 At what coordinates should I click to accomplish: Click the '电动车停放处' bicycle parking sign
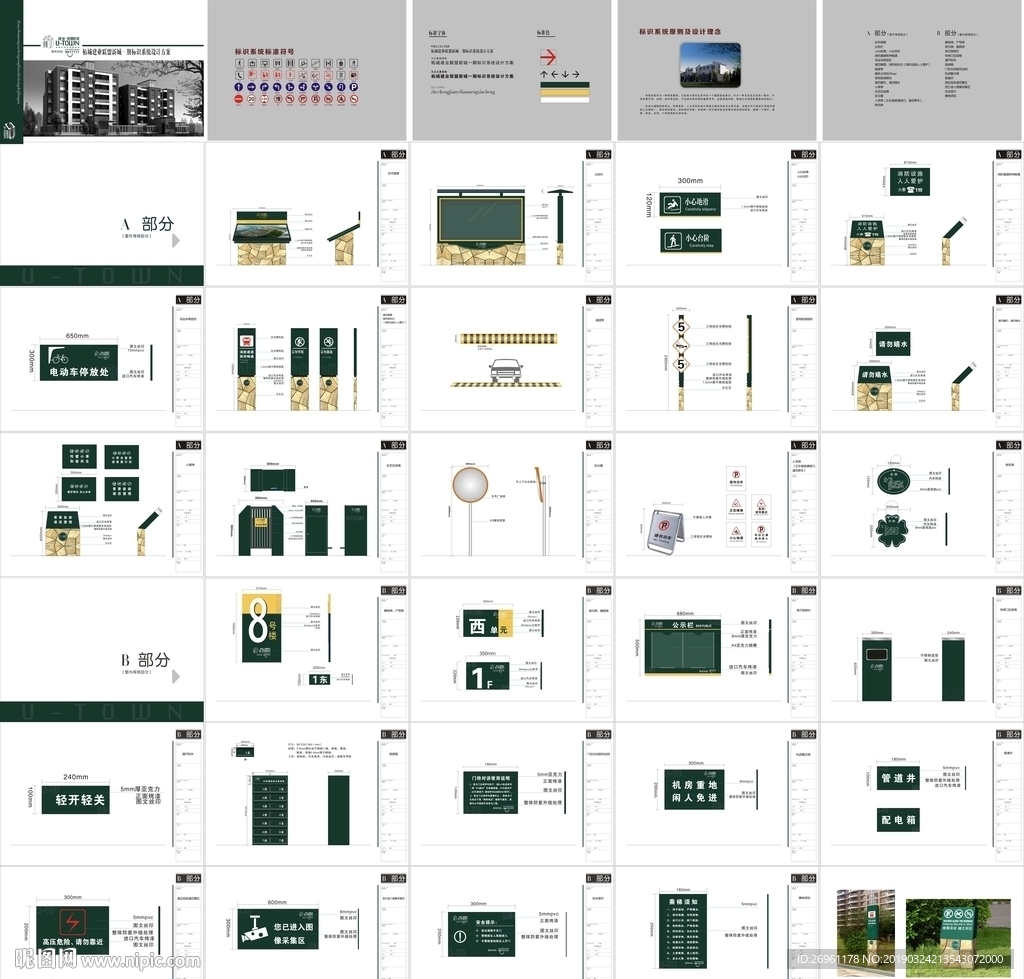[x=79, y=362]
